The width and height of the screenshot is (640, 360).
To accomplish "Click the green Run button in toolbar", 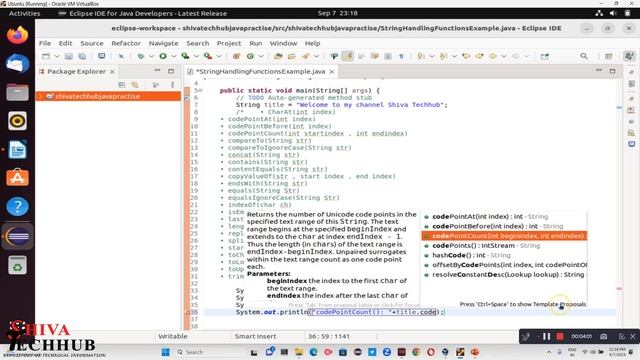I will [x=163, y=56].
